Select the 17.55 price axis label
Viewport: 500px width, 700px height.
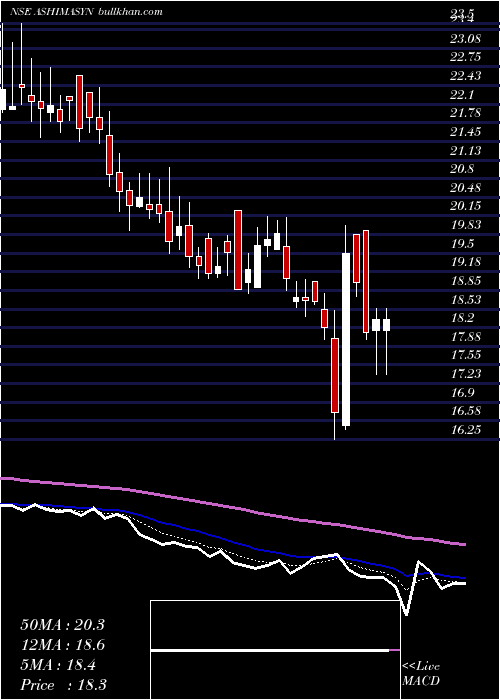[466, 355]
